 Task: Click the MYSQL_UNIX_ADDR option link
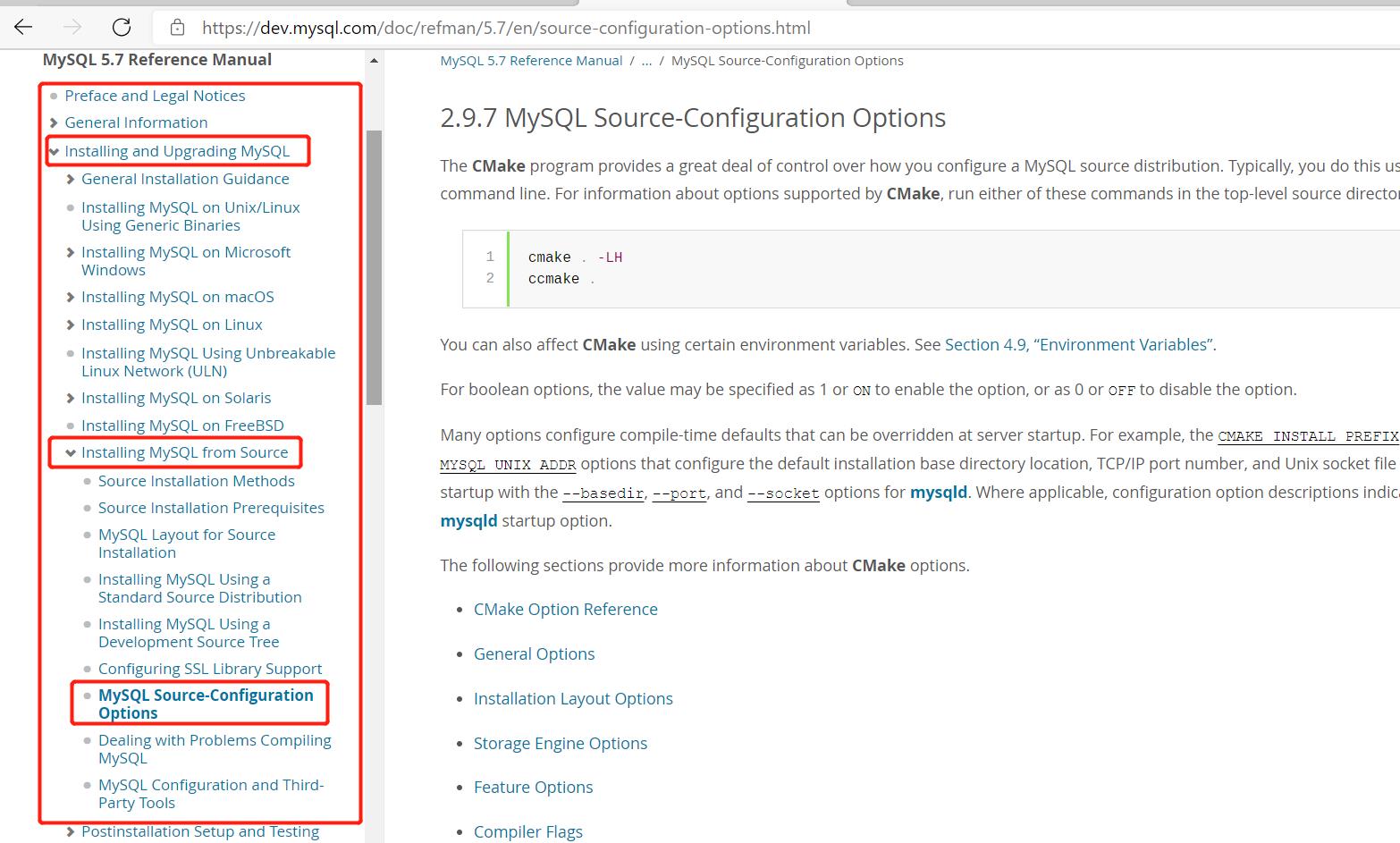click(508, 465)
